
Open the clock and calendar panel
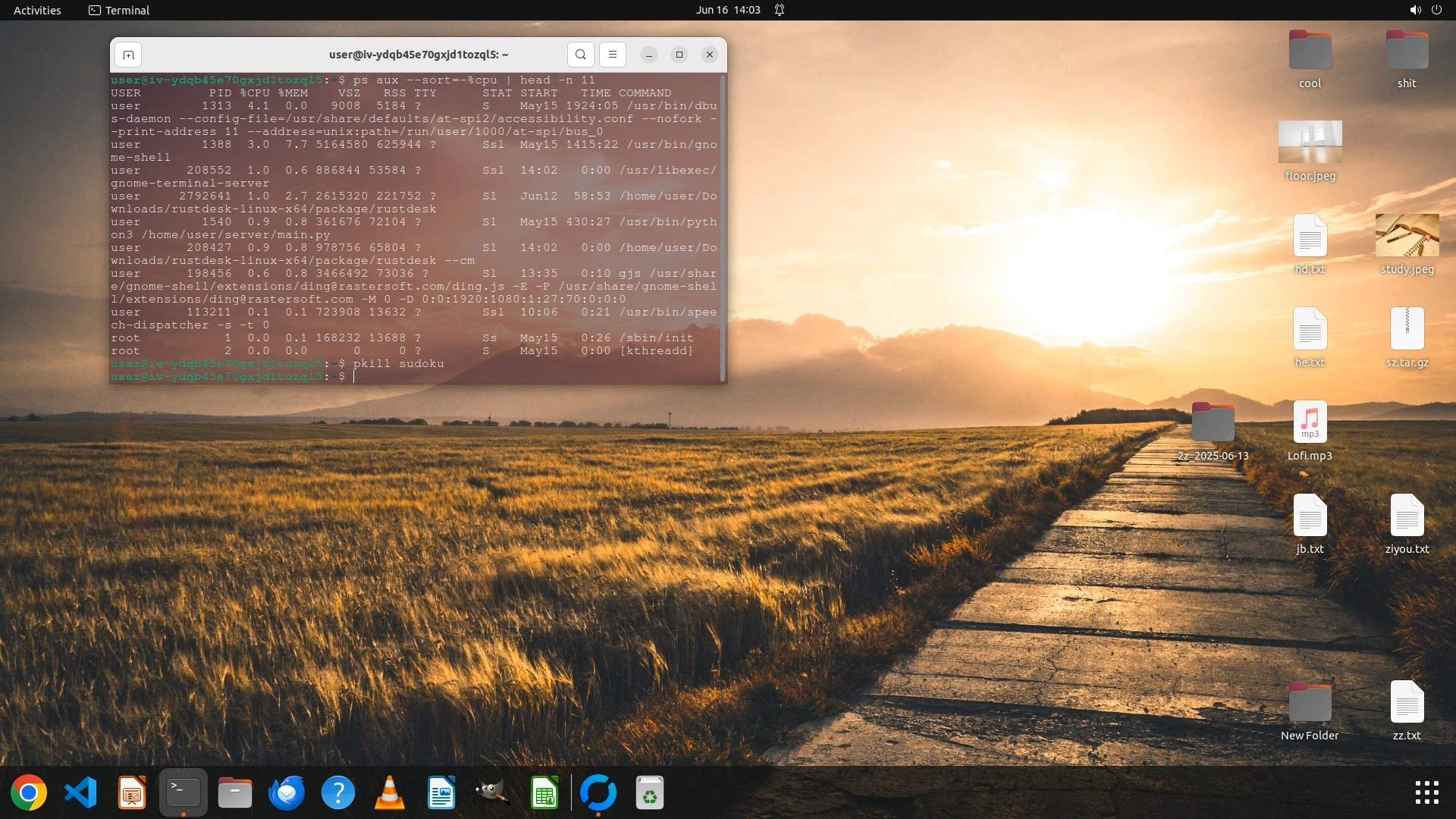click(x=727, y=10)
